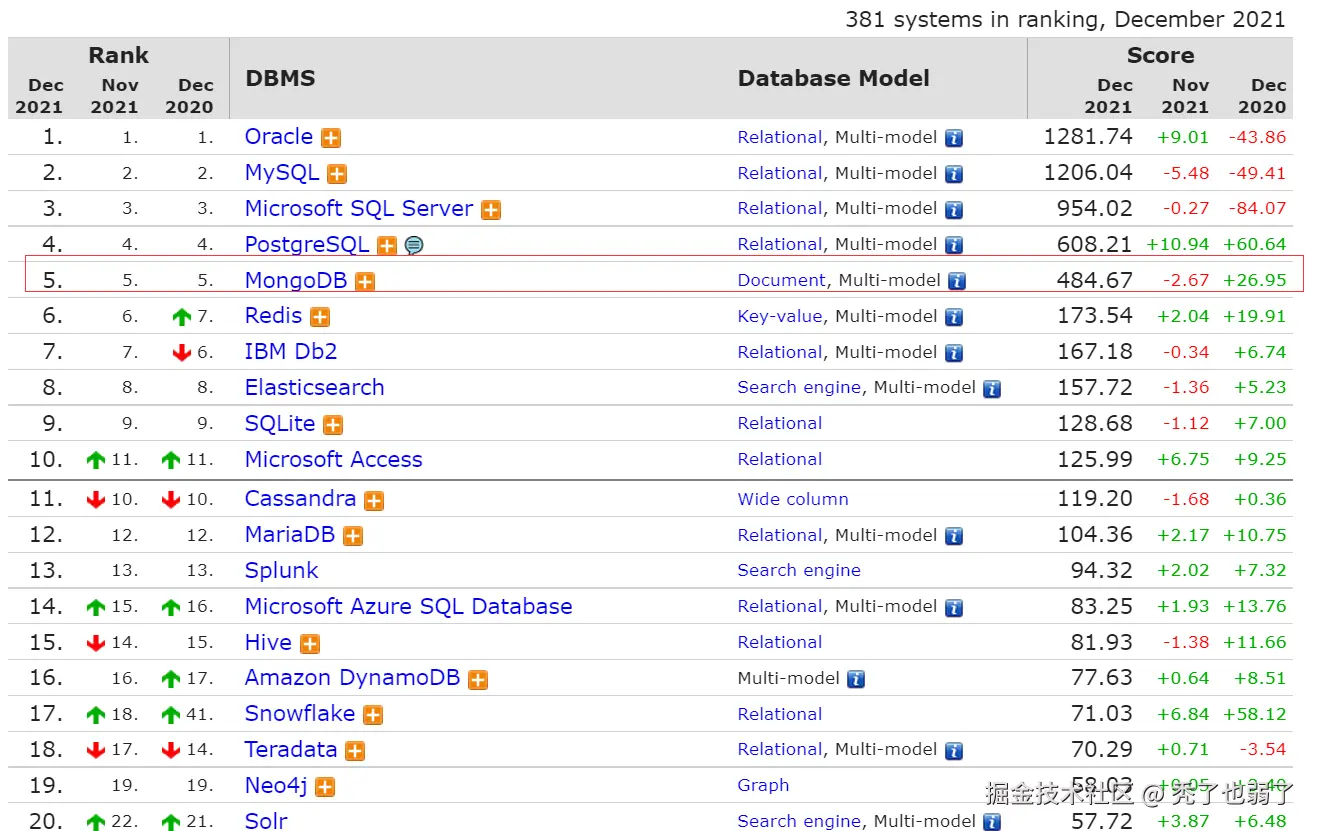Show multi-model info icon for Elasticsearch
This screenshot has width=1319, height=831.
click(x=991, y=388)
